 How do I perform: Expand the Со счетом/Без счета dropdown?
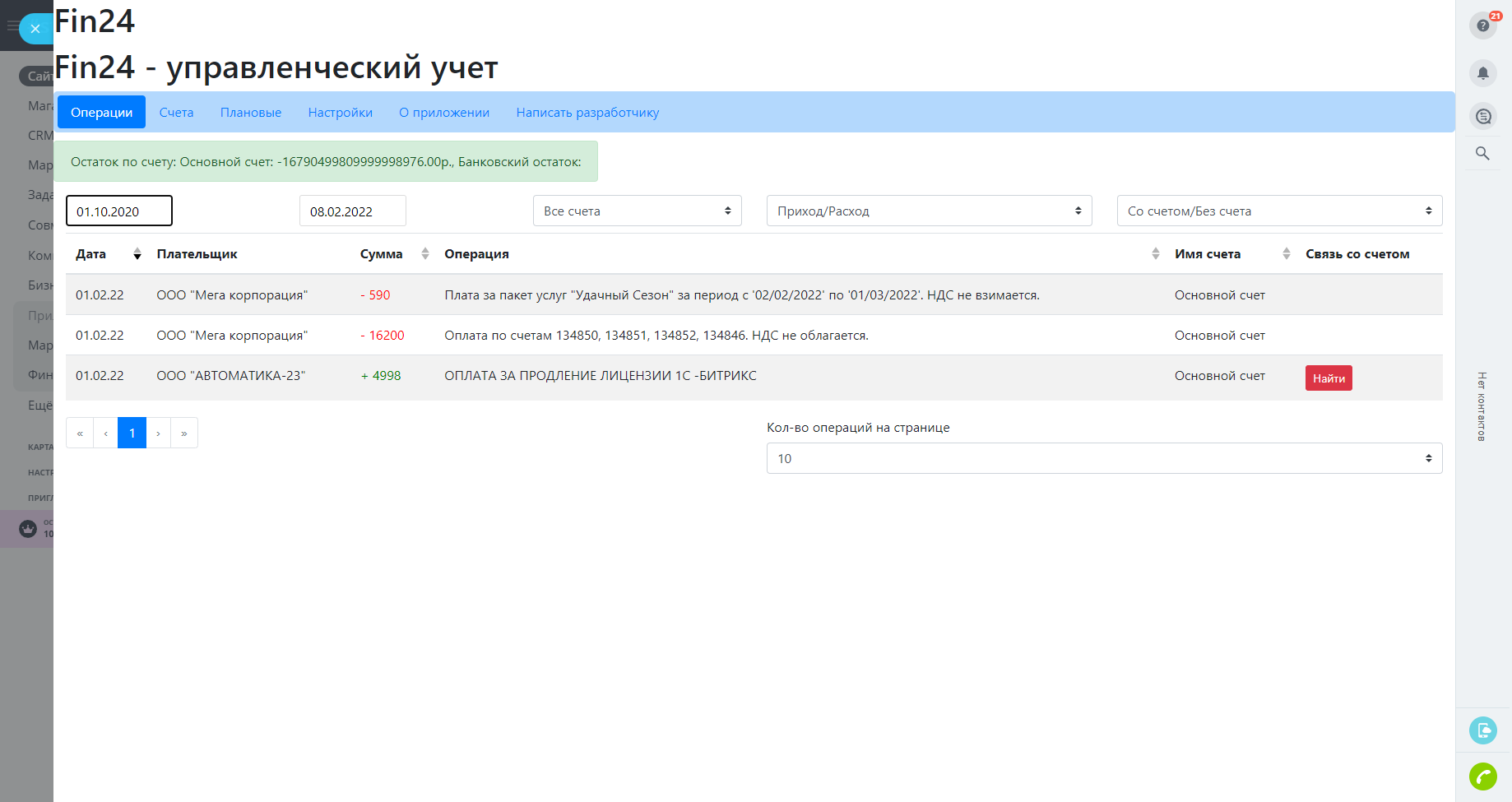click(x=1280, y=211)
